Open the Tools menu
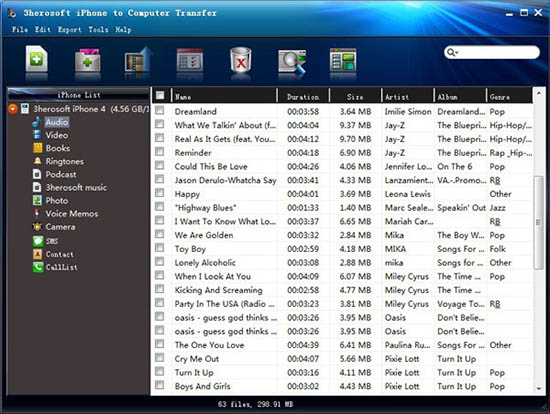This screenshot has height=414, width=550. [98, 29]
